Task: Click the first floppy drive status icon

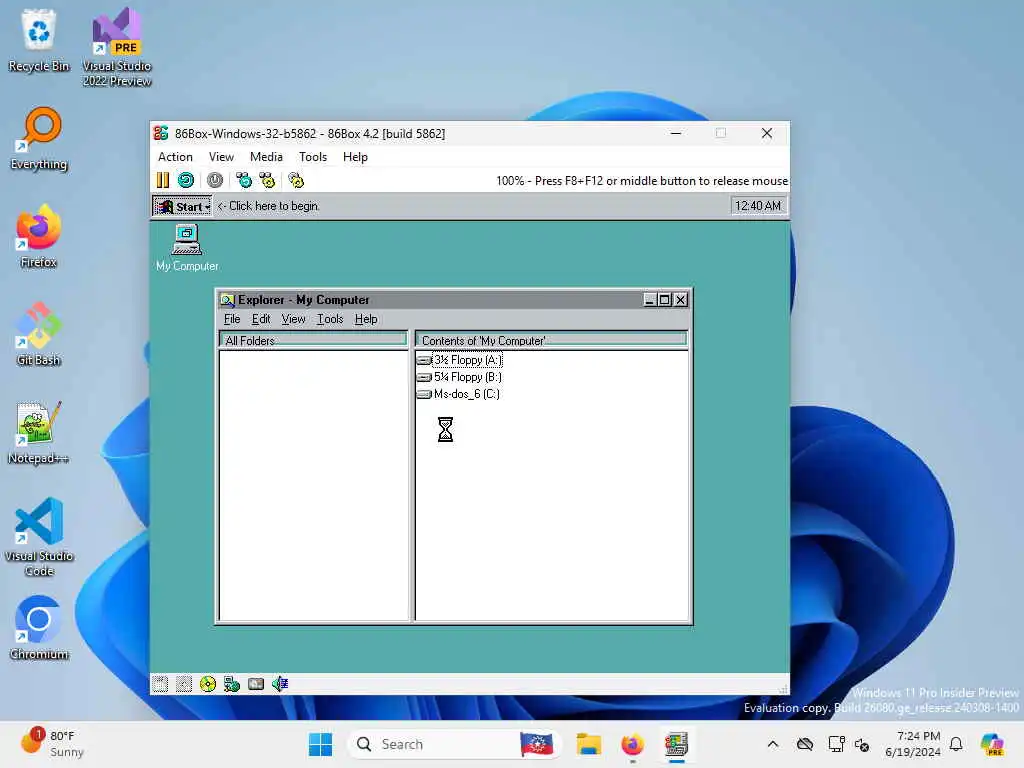Action: [x=160, y=684]
